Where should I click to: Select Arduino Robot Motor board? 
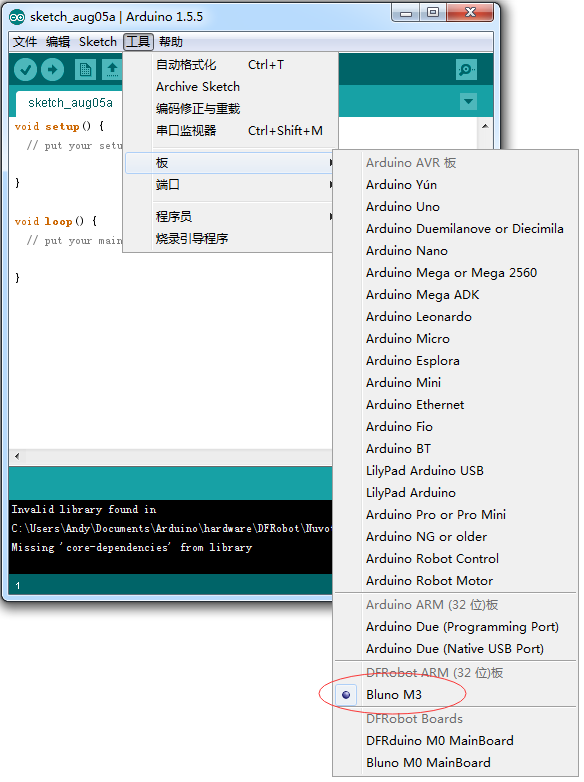pyautogui.click(x=456, y=580)
